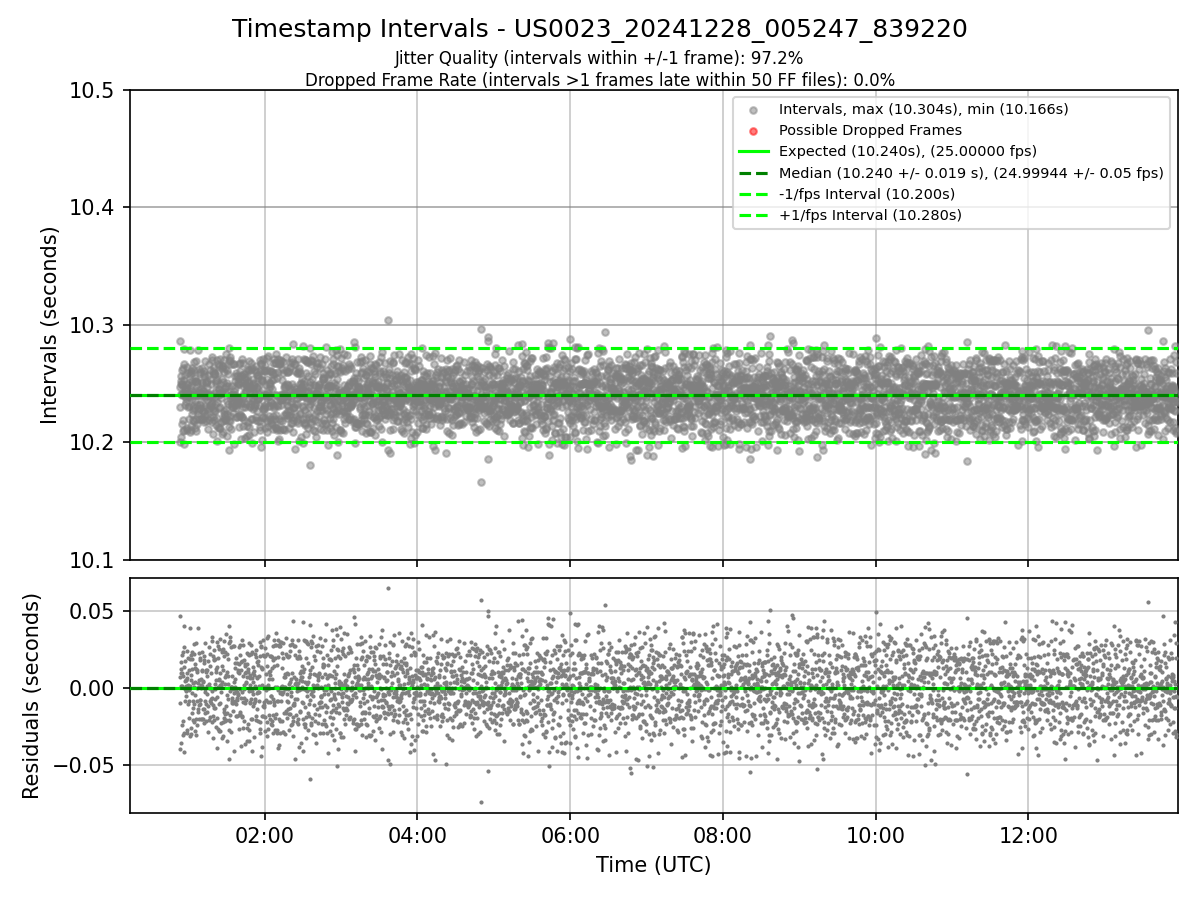The height and width of the screenshot is (900, 1200).
Task: Click the gray marker beside Intervals legend entry
Action: click(x=754, y=110)
